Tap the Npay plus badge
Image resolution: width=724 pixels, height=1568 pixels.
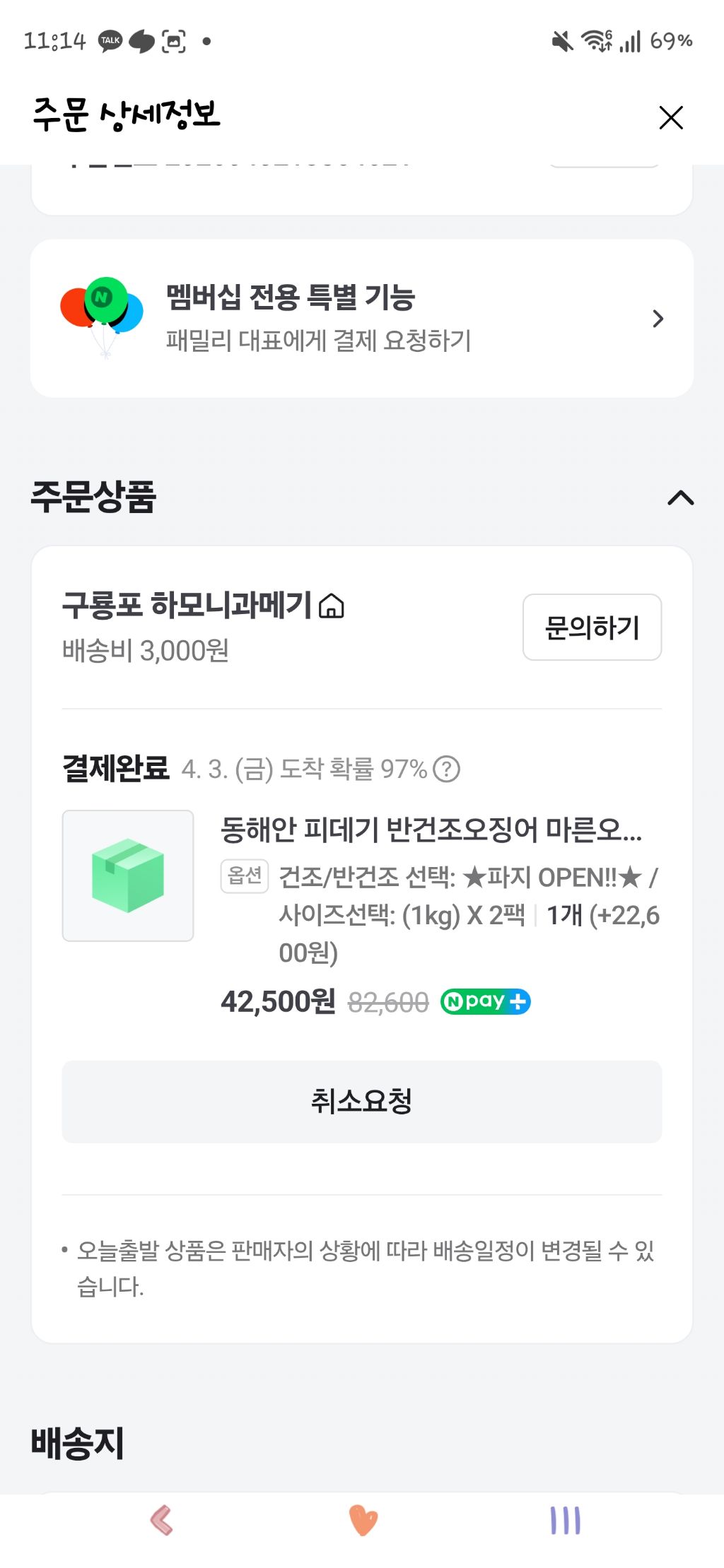485,1001
